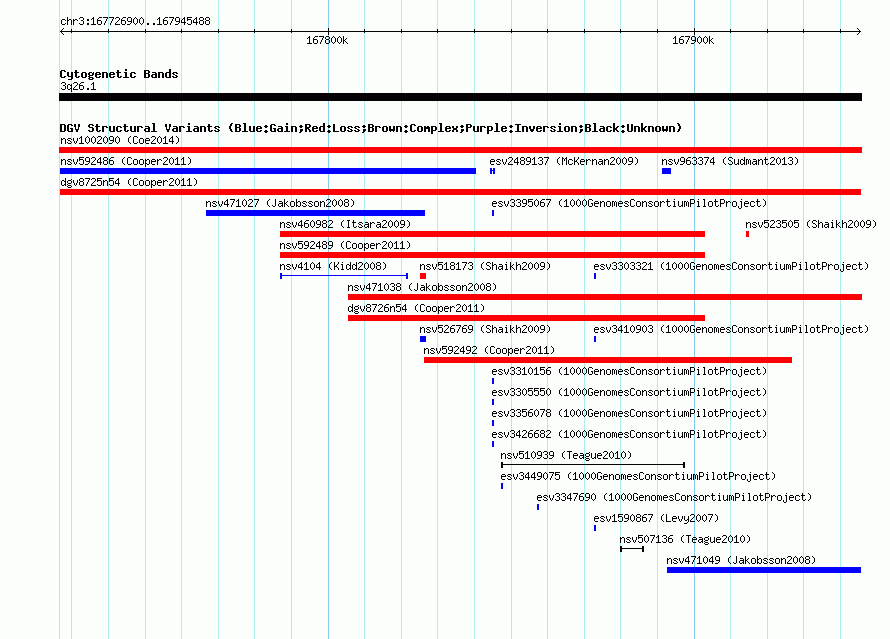Viewport: 890px width, 639px height.
Task: Click esv3426682 variant label
Action: click(629, 434)
